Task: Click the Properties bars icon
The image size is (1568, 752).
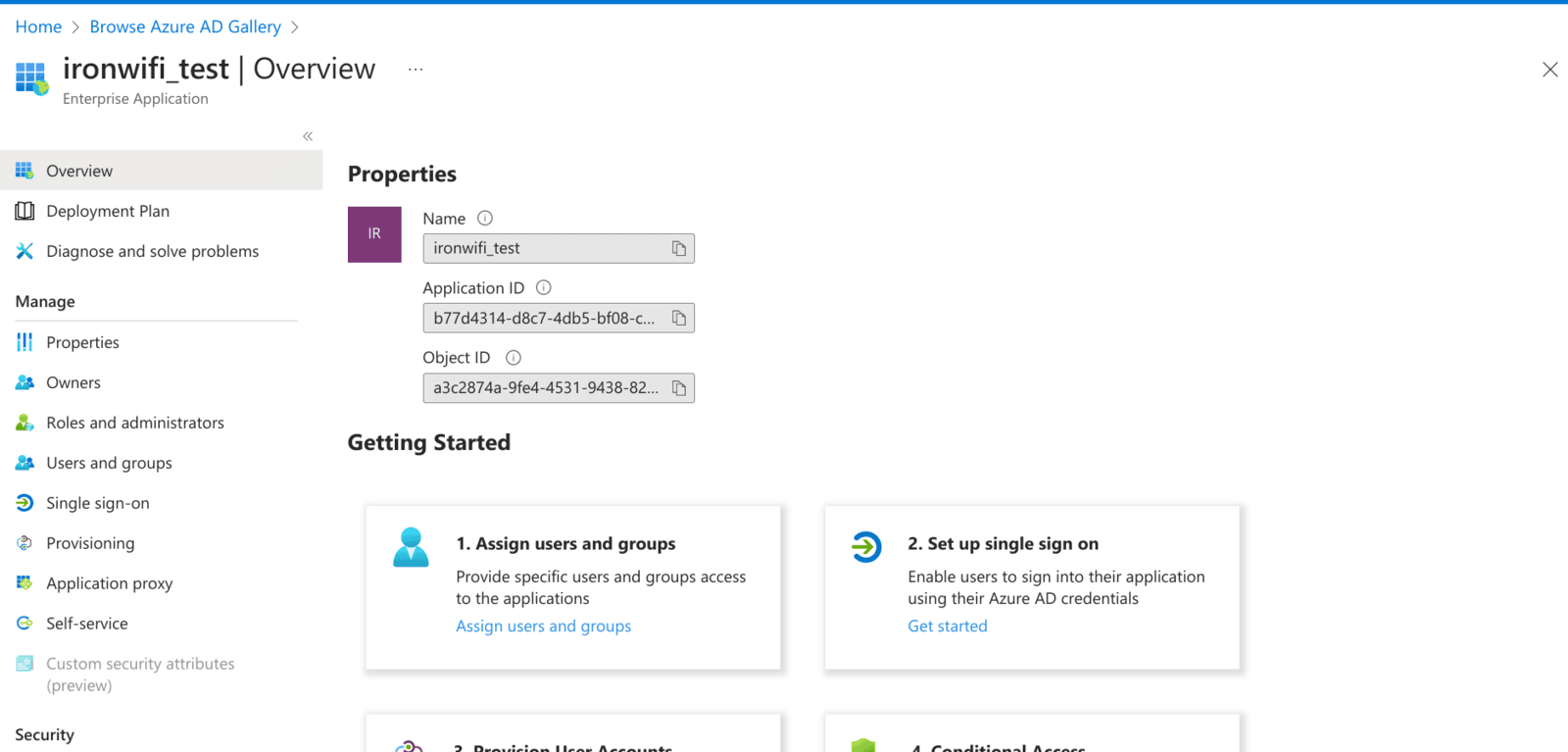Action: pos(24,342)
